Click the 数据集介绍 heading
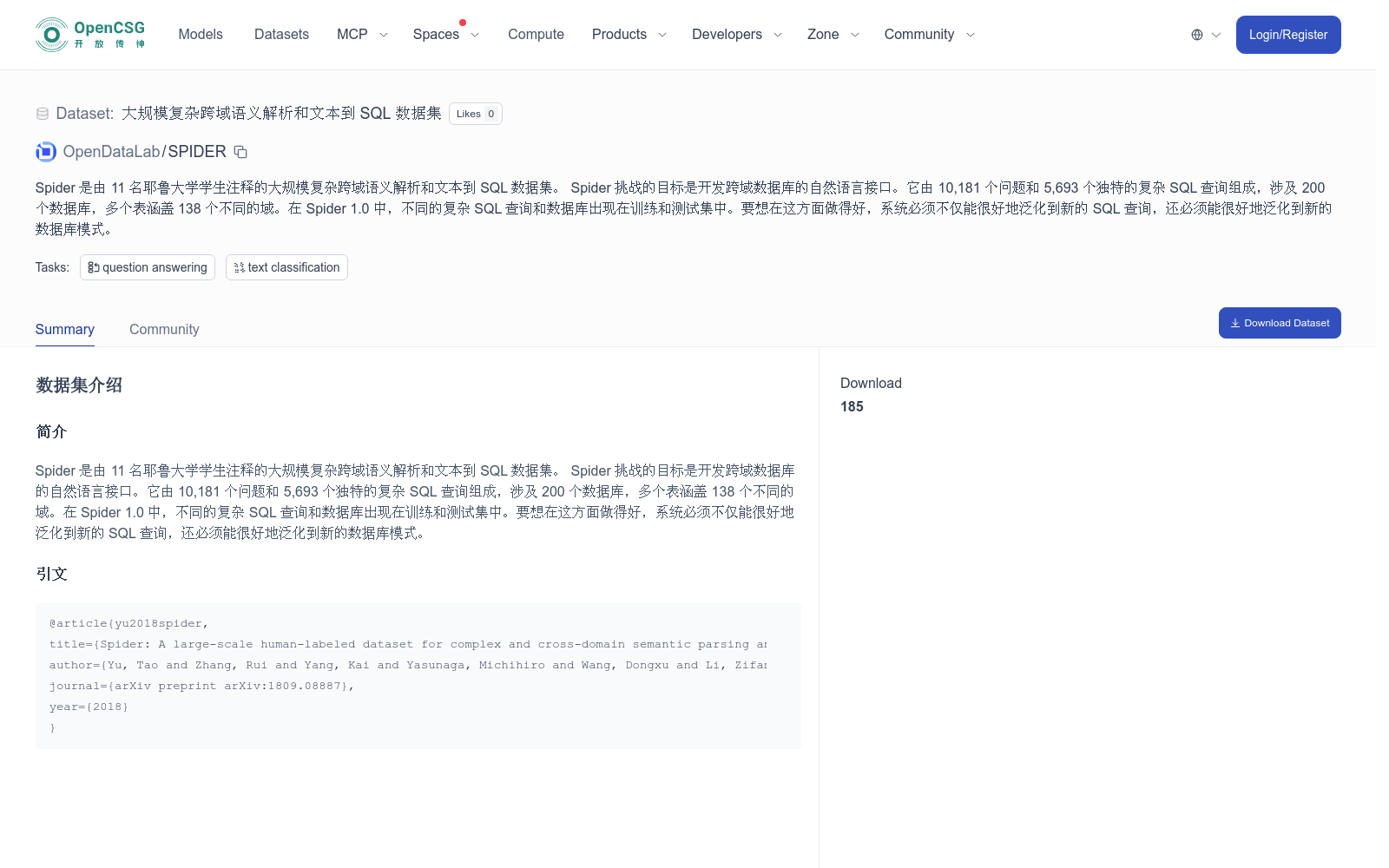Screen dimensions: 1389x868 (79, 385)
